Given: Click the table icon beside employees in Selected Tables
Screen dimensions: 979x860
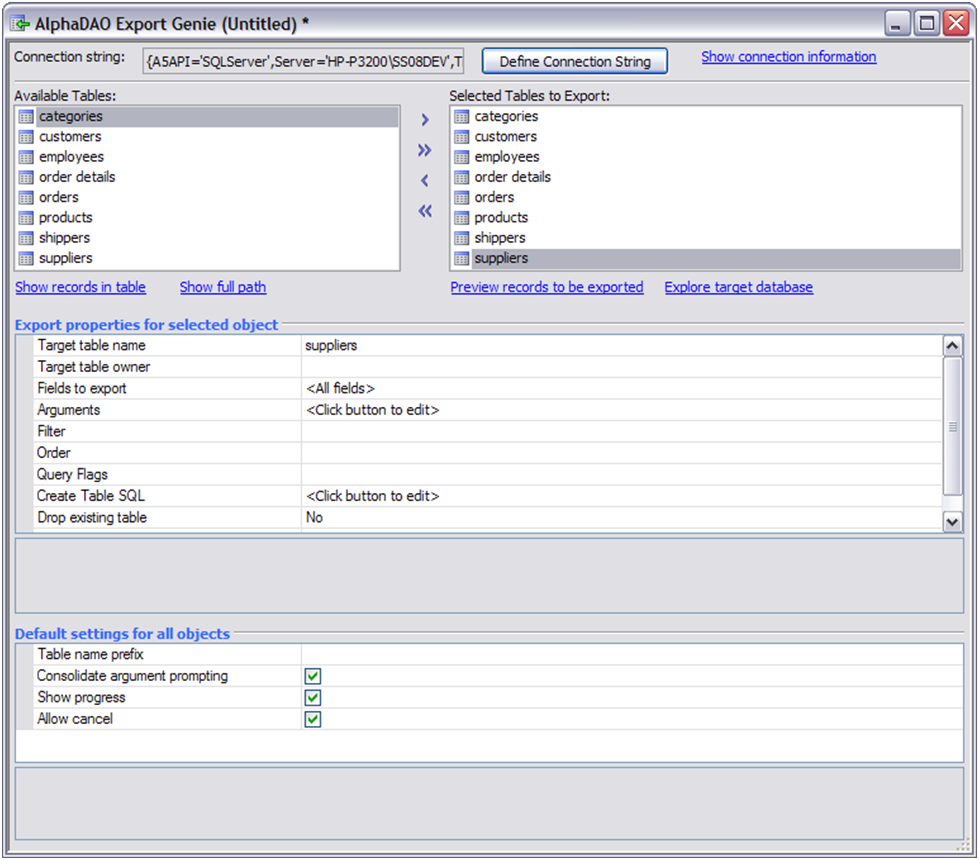Looking at the screenshot, I should (x=461, y=157).
